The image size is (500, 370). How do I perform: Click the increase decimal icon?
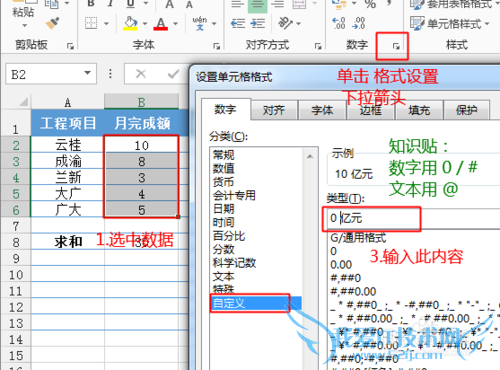tap(339, 23)
